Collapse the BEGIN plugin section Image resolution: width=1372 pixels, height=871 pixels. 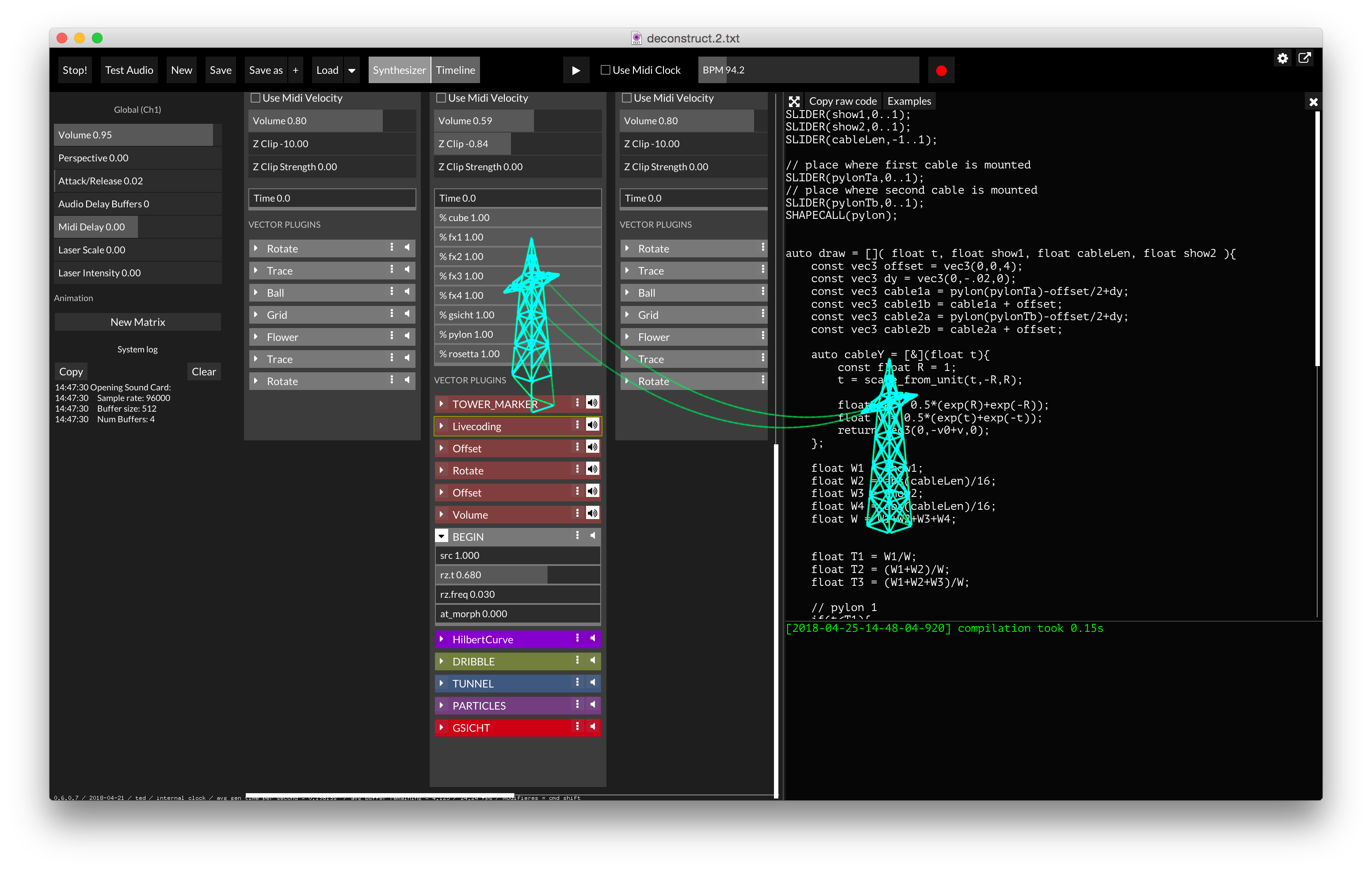click(442, 536)
